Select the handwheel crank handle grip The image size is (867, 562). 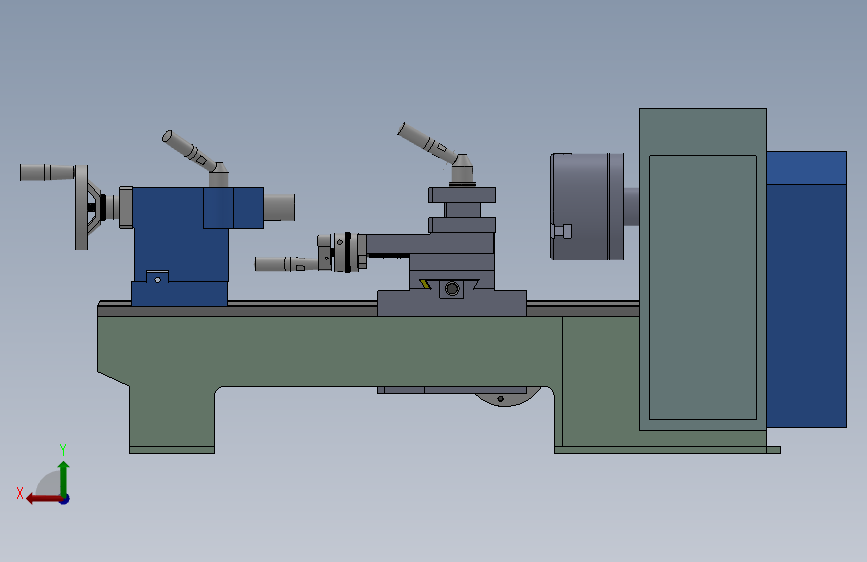[x=47, y=173]
